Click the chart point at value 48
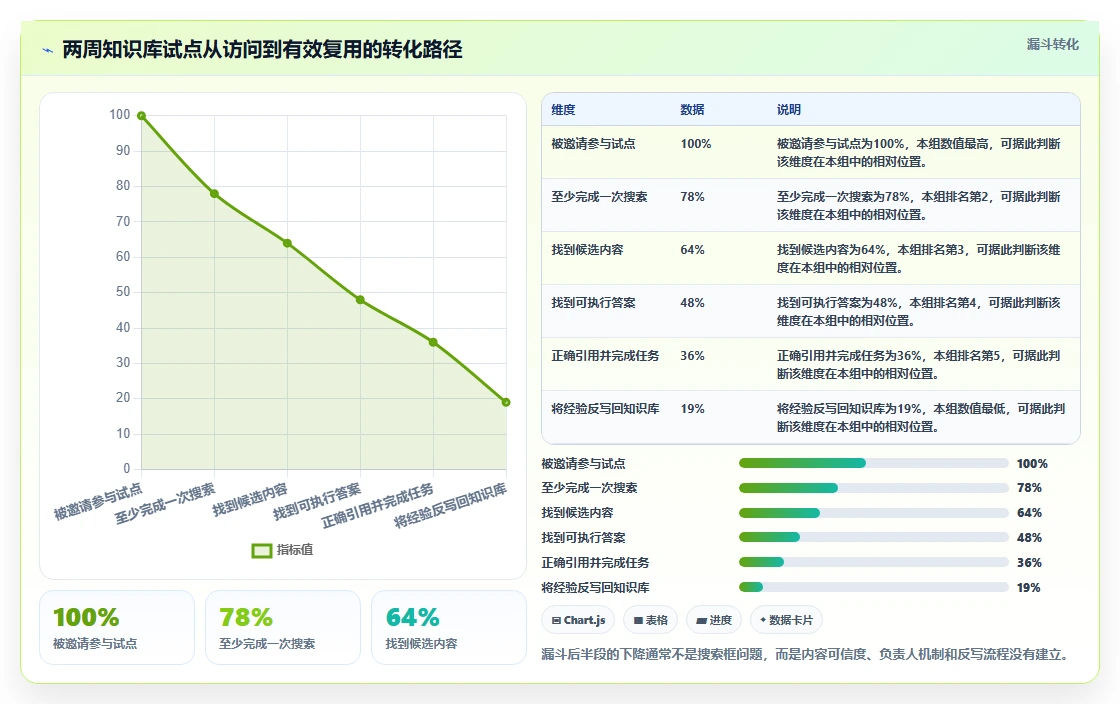This screenshot has width=1120, height=704. coord(360,300)
